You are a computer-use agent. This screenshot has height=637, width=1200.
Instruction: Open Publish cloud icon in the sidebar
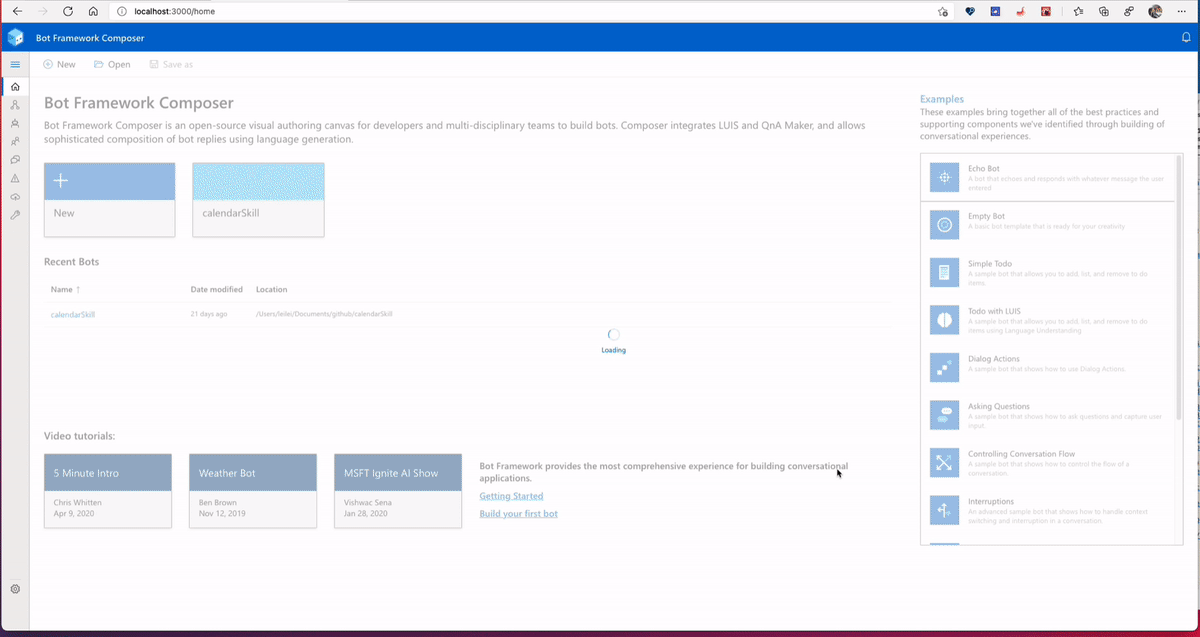click(x=15, y=197)
